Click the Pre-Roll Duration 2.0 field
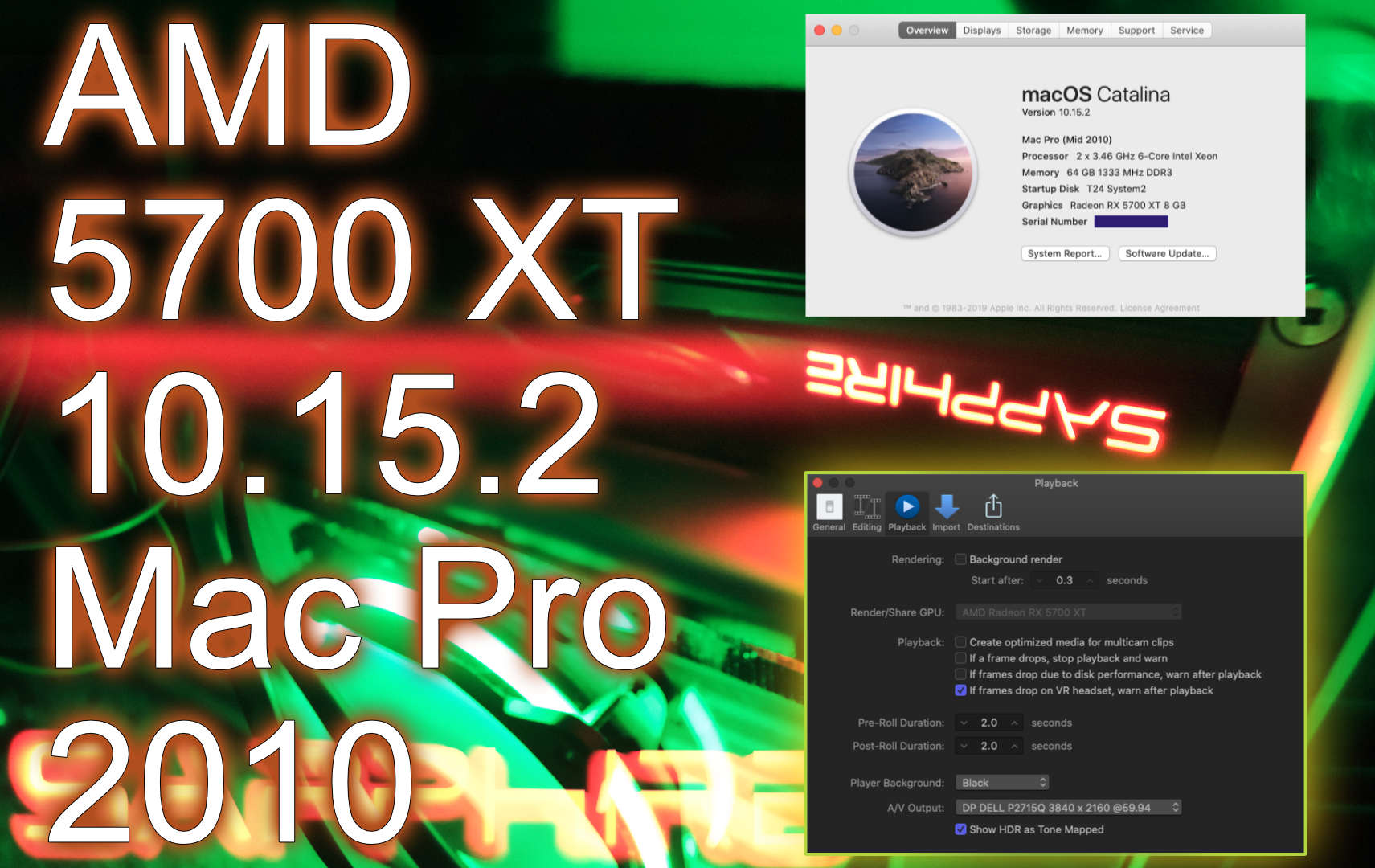The image size is (1375, 868). [x=989, y=723]
